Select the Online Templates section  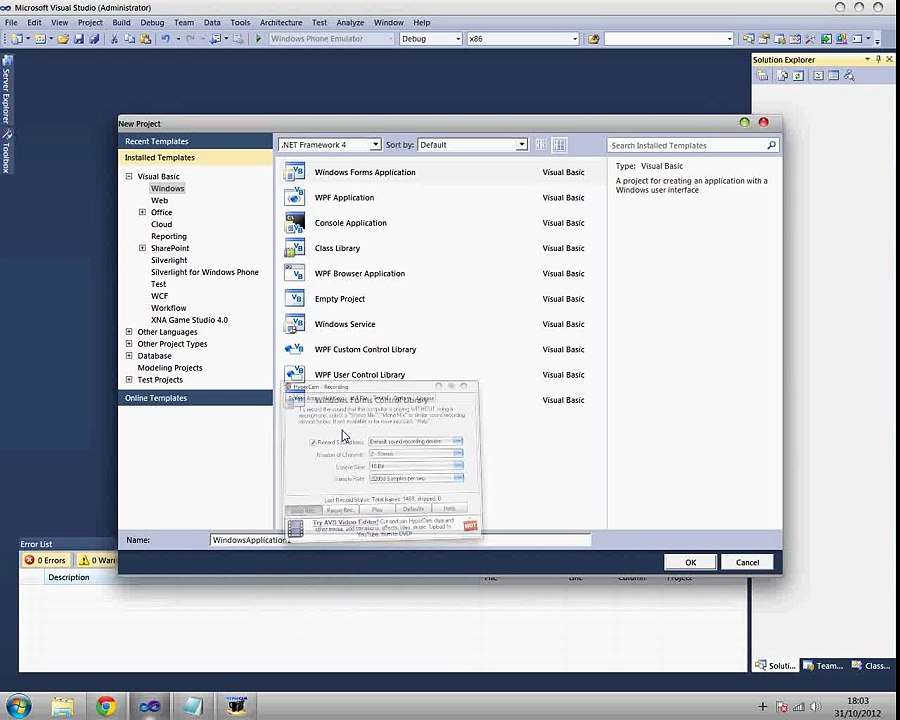point(195,398)
